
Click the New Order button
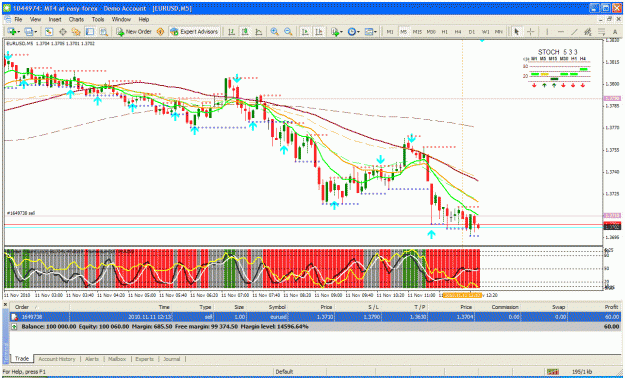click(x=134, y=32)
